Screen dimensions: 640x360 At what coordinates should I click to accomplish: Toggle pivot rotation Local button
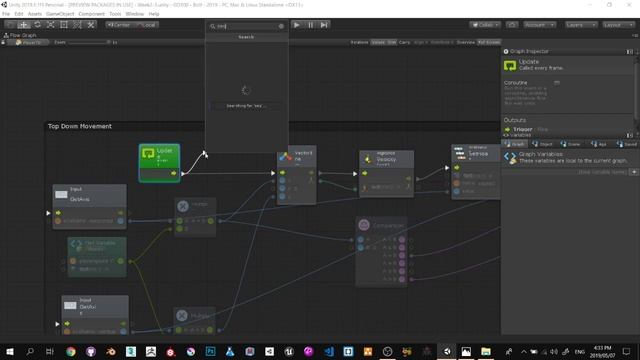[146, 25]
